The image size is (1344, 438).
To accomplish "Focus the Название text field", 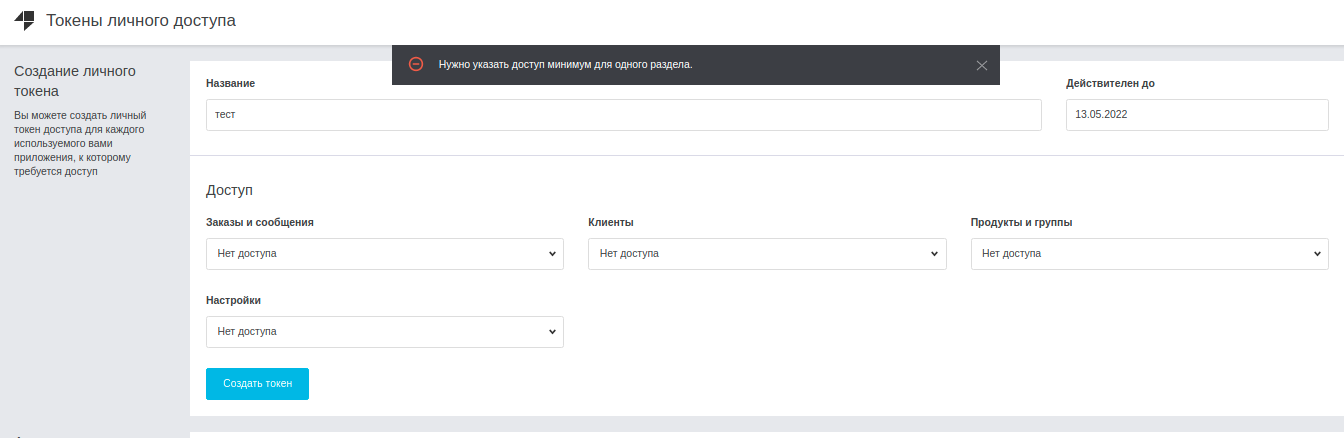I will [624, 115].
